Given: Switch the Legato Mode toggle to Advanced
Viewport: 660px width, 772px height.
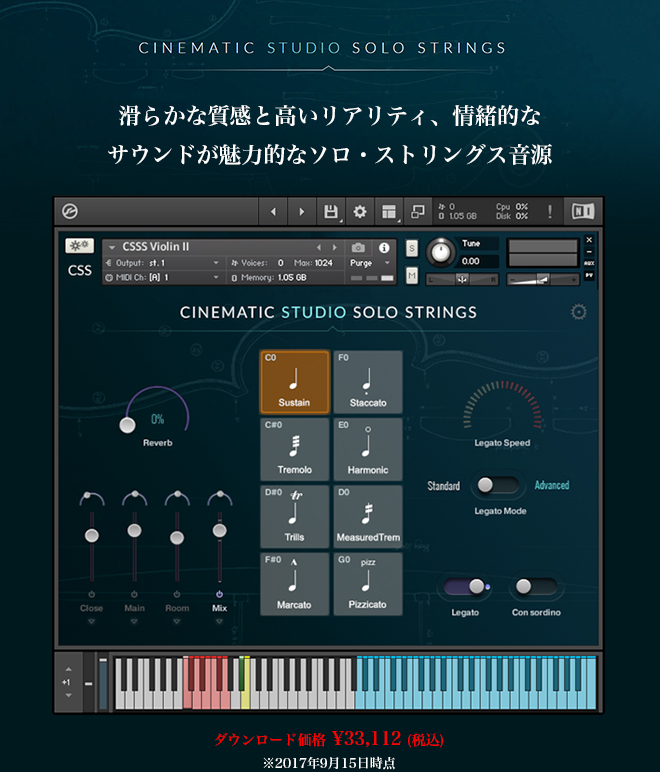Looking at the screenshot, I should 497,486.
